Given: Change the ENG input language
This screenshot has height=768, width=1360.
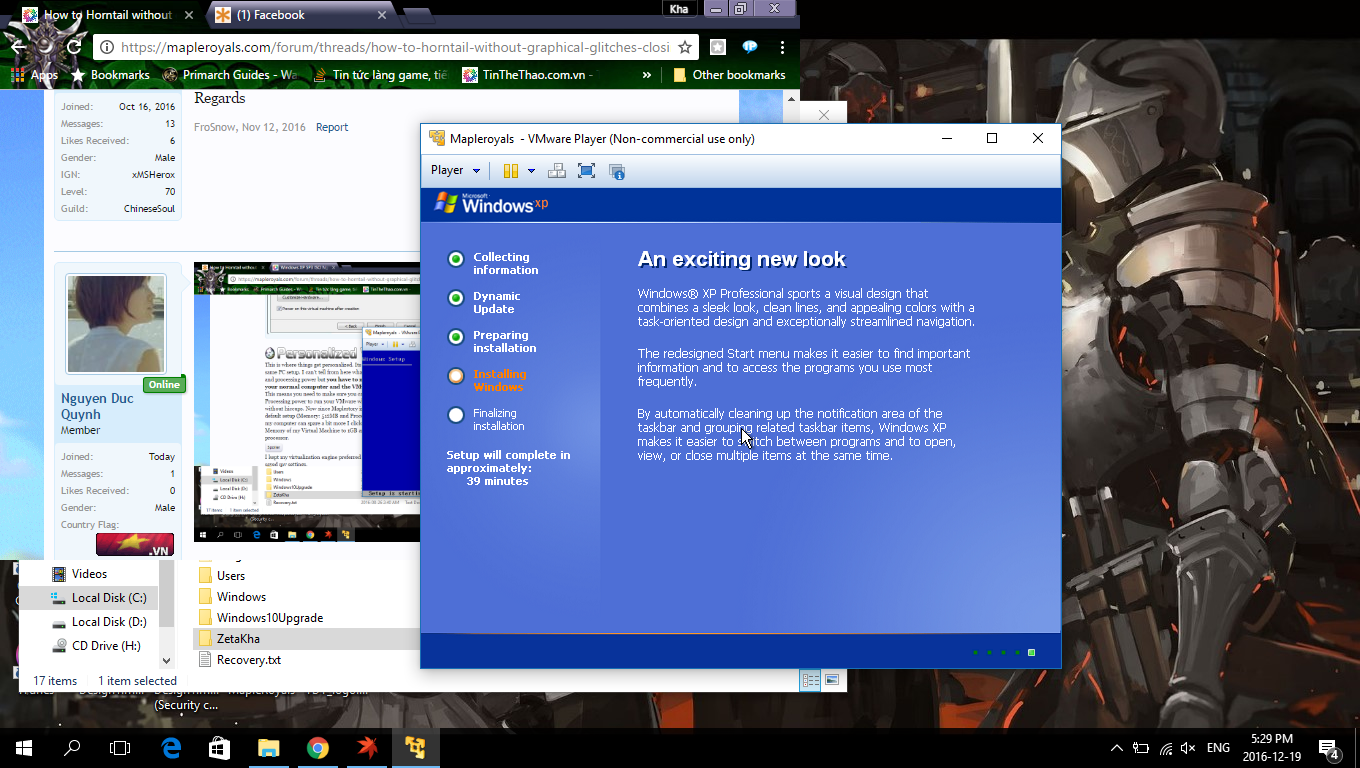Looking at the screenshot, I should 1218,748.
